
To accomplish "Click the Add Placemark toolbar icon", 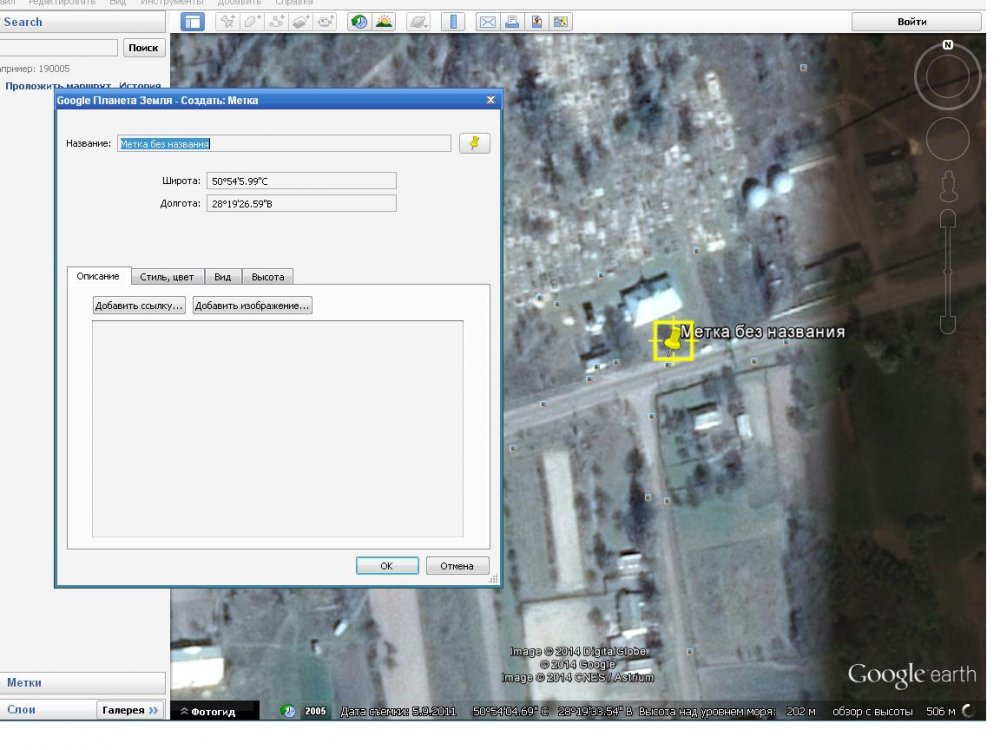I will (x=227, y=22).
